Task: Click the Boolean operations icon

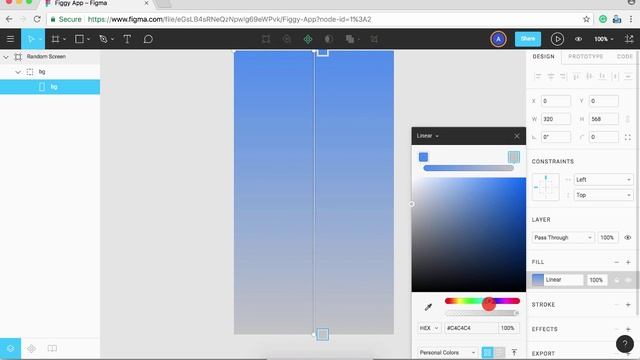Action: (x=350, y=39)
